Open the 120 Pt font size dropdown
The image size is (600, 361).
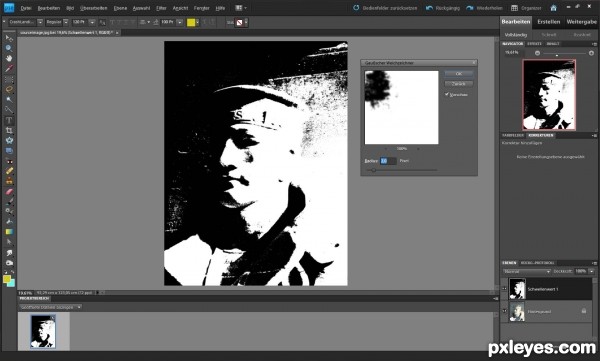pos(92,22)
